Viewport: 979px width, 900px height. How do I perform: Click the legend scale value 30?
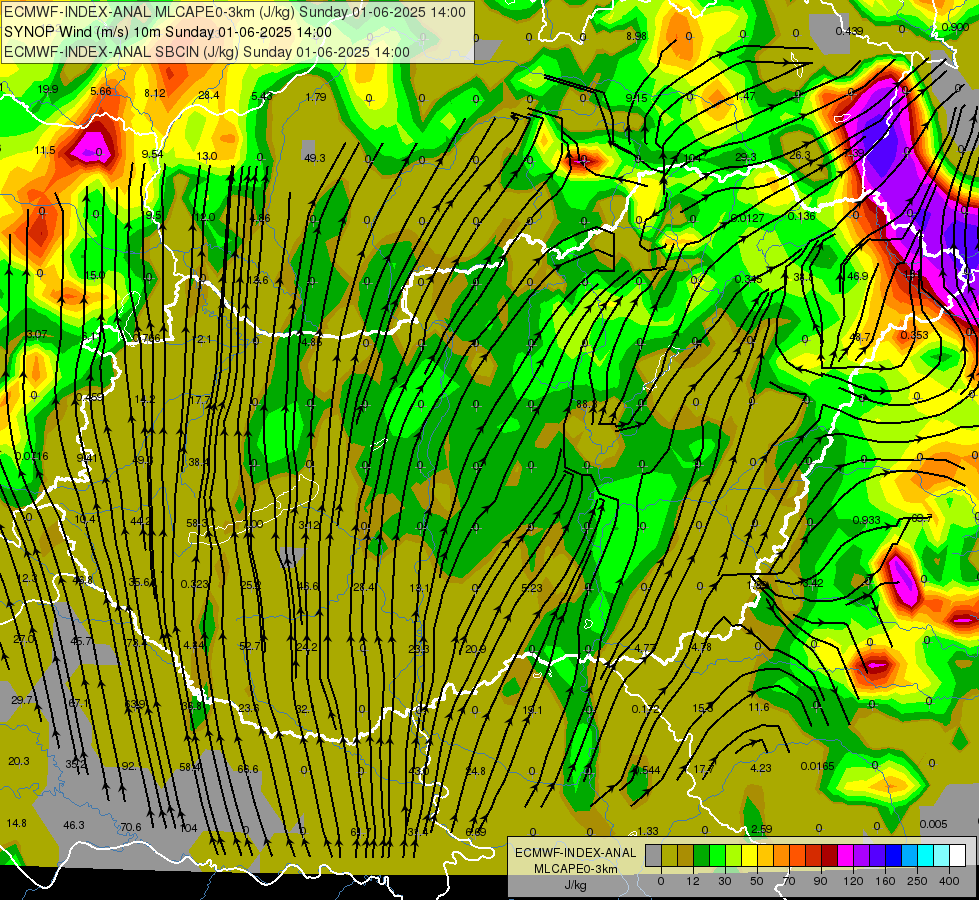coord(724,881)
